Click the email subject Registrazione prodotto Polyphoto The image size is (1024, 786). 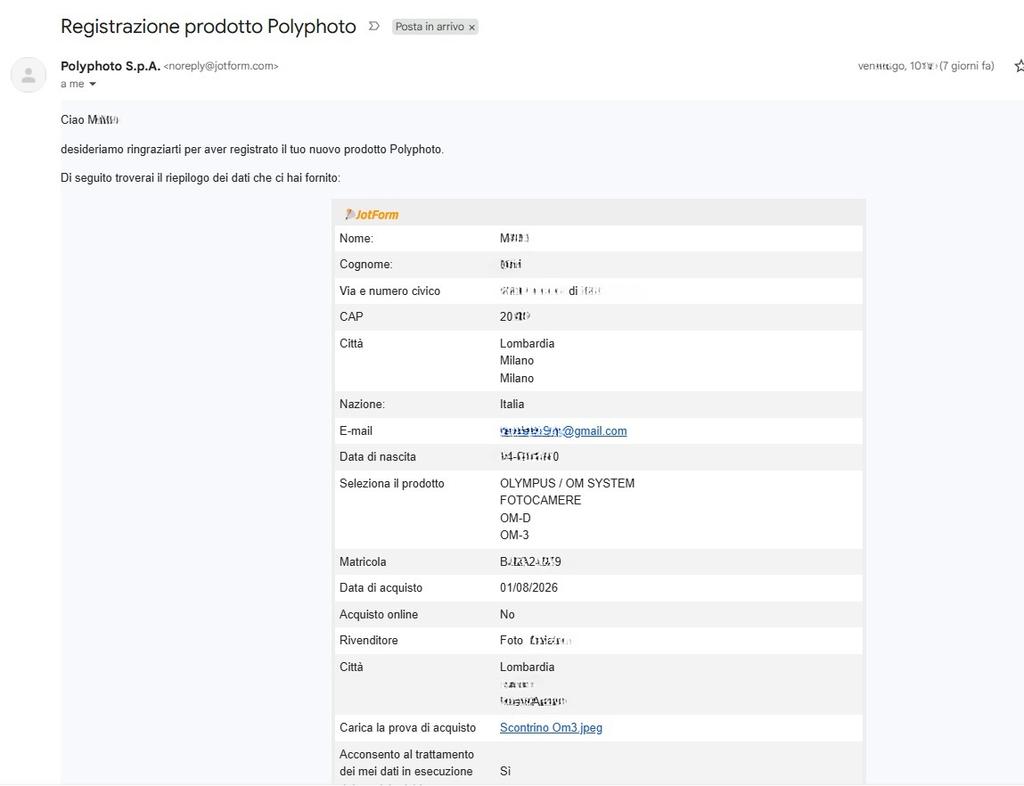[208, 27]
